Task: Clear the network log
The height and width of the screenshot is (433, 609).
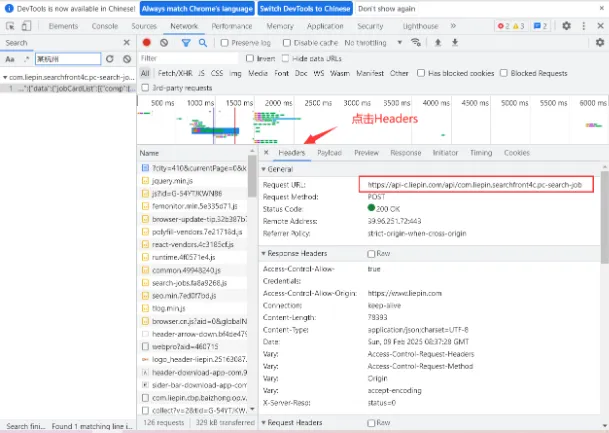Action: click(164, 43)
